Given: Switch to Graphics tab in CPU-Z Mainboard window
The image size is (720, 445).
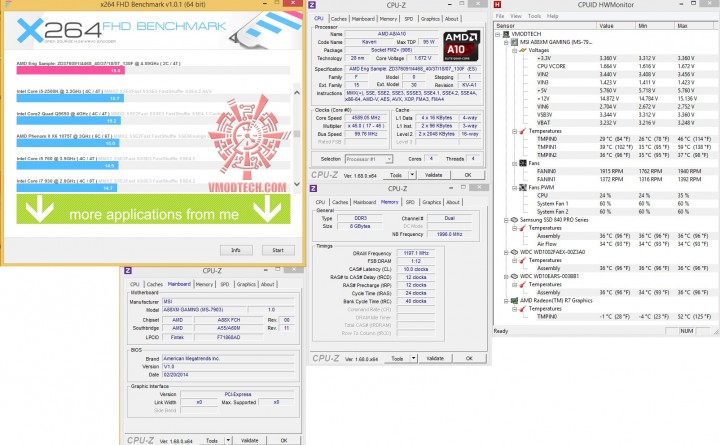Looking at the screenshot, I should 247,284.
